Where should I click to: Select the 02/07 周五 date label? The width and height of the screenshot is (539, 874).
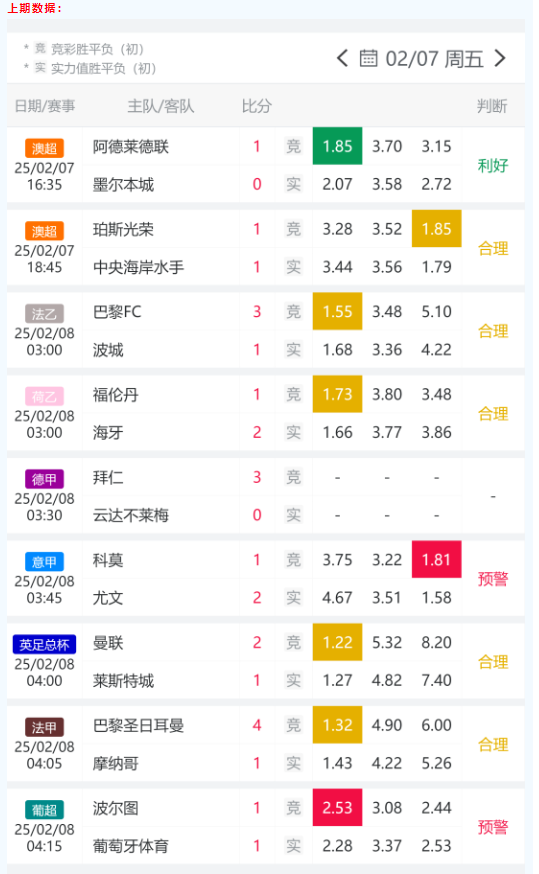tap(434, 59)
